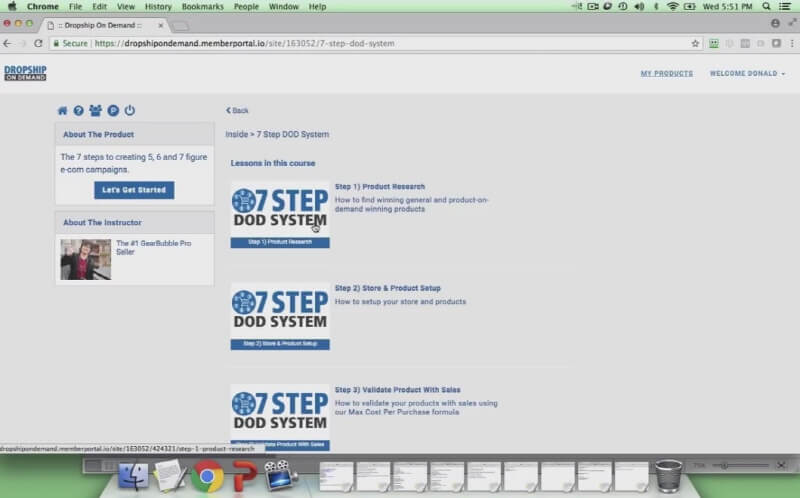Screen dimensions: 800x498
Task: Open the Trash in the dock
Action: point(668,475)
